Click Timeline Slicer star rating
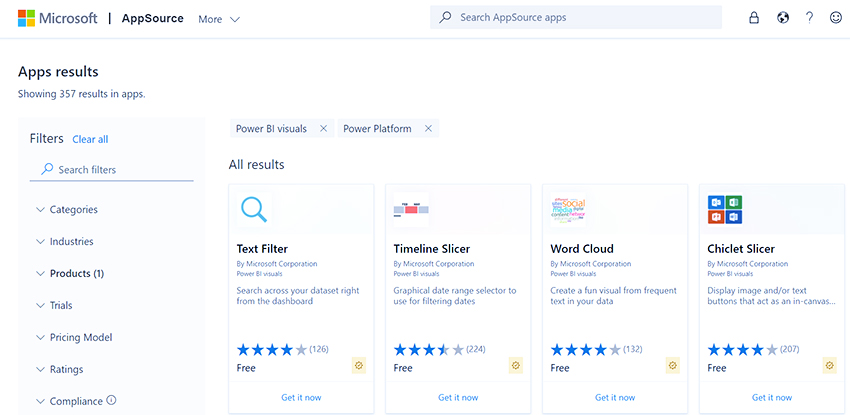The height and width of the screenshot is (415, 850). 429,349
